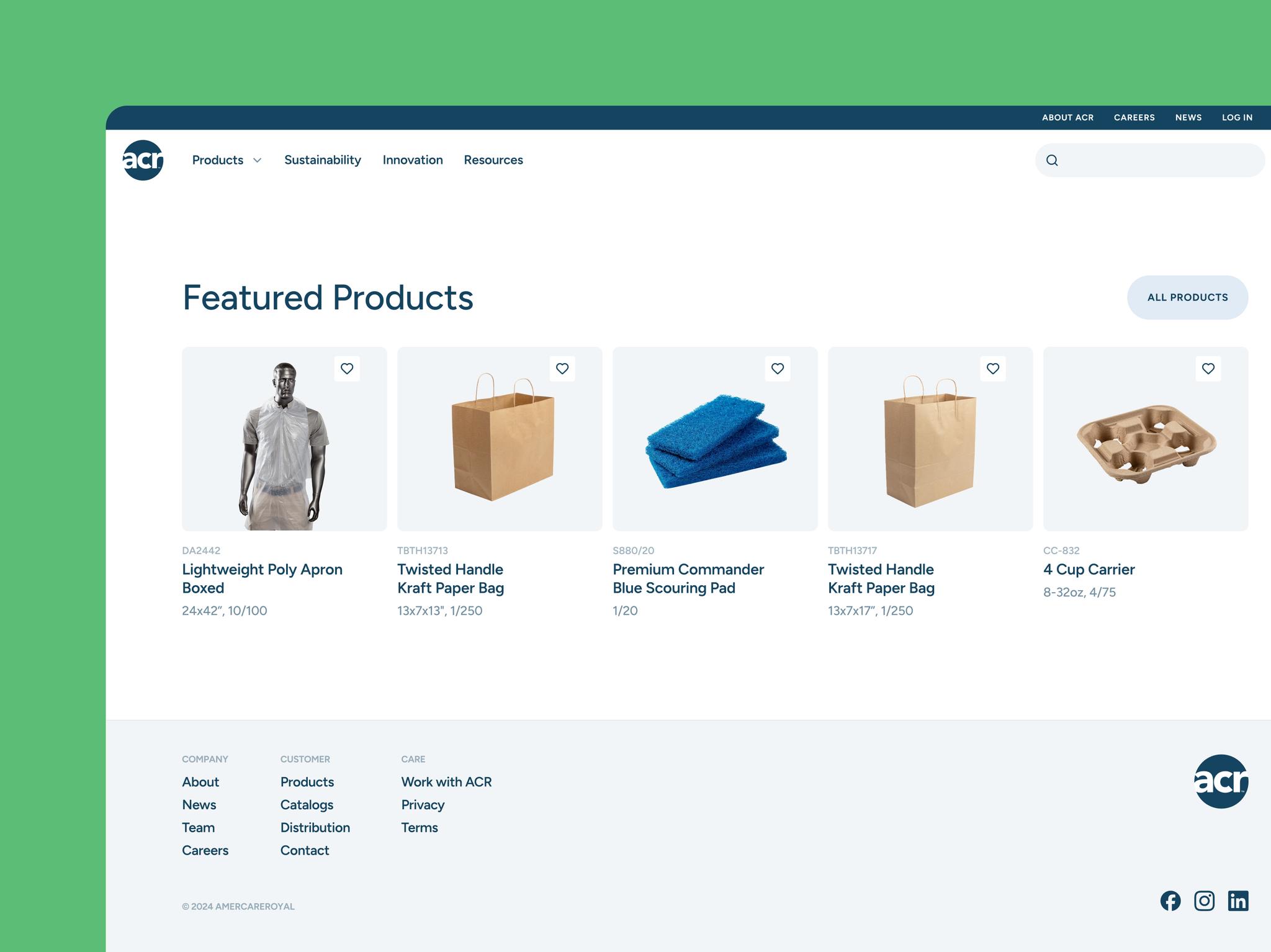Click Log In in top bar
Screen dimensions: 1271x952
[x=1237, y=117]
